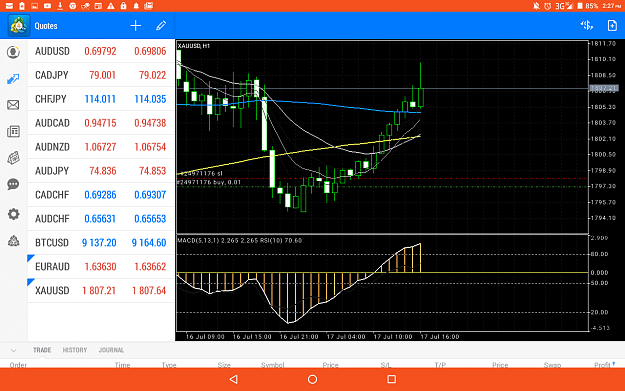Screen dimensions: 625x391
Task: Switch to the TRADE tab
Action: [42, 350]
